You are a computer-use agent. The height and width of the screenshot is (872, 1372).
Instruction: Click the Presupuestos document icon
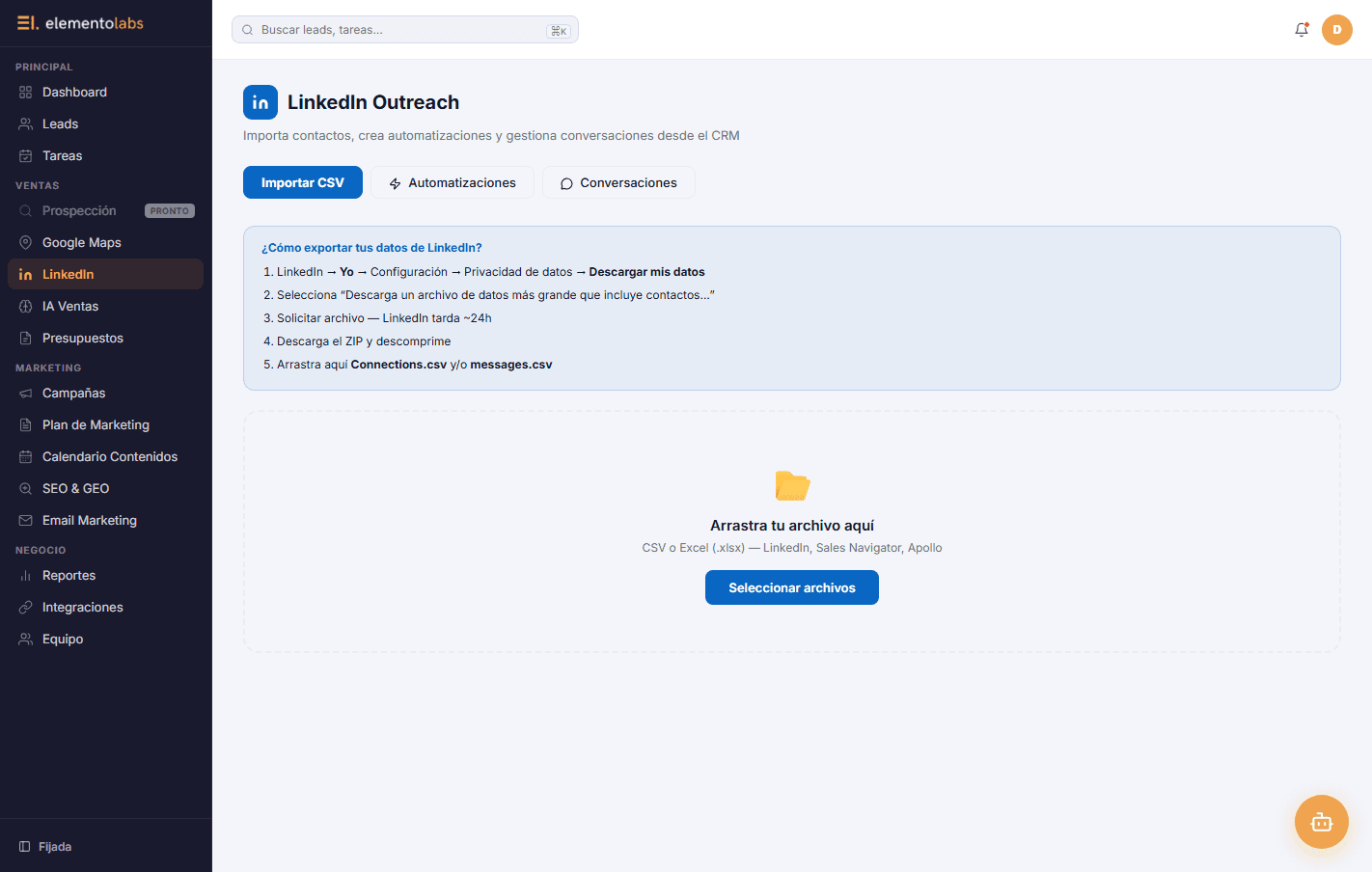(x=26, y=339)
